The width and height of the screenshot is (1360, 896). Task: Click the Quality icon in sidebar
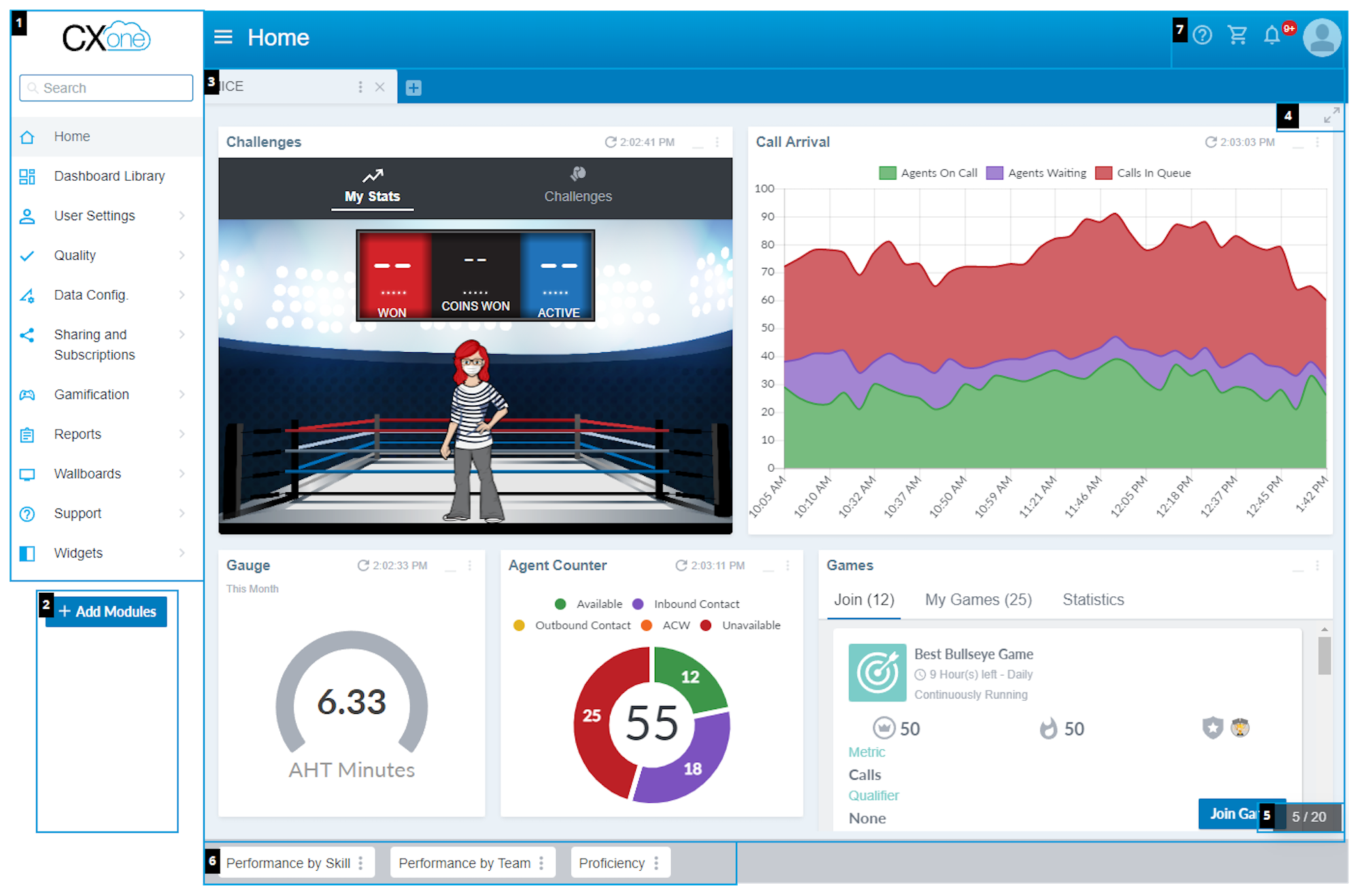click(28, 254)
